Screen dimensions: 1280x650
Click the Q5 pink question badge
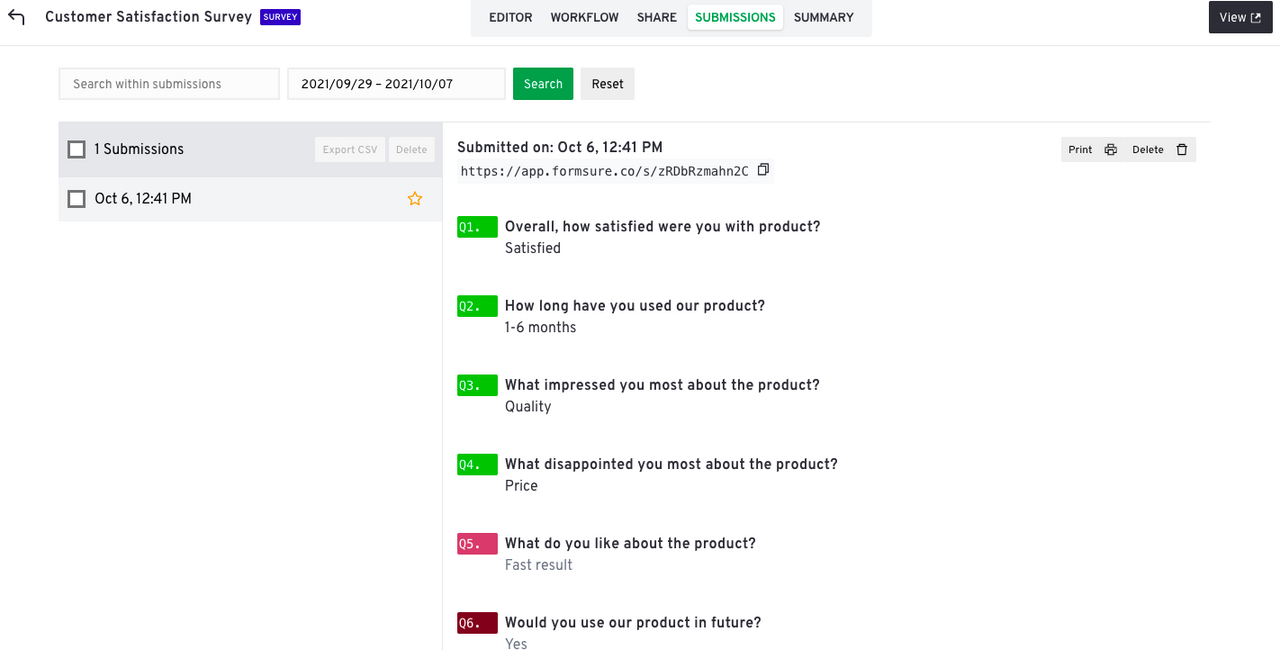(x=477, y=544)
